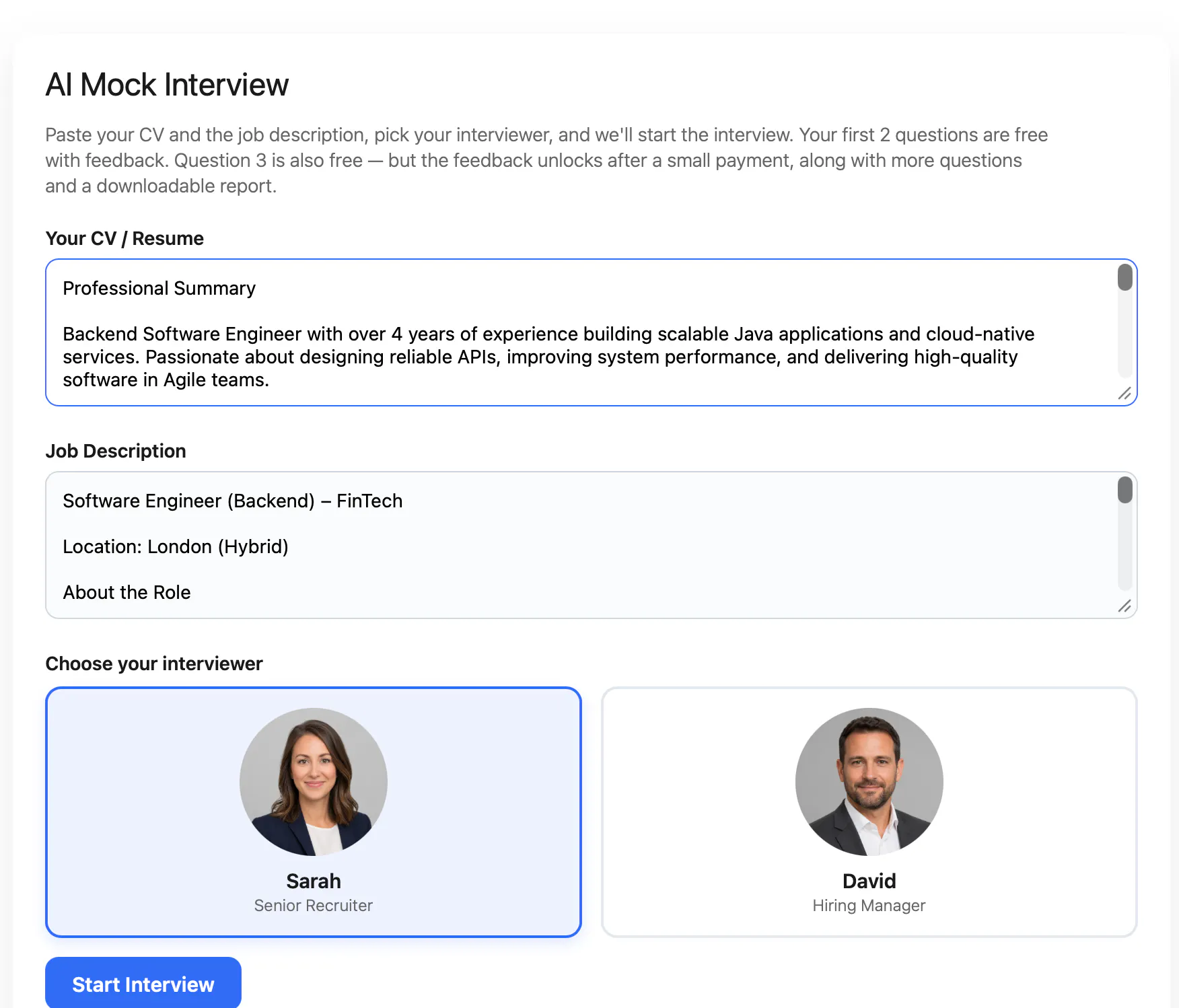Image resolution: width=1179 pixels, height=1008 pixels.
Task: Click 'Software Engineer (Backend) – FinTech' text
Action: 233,501
